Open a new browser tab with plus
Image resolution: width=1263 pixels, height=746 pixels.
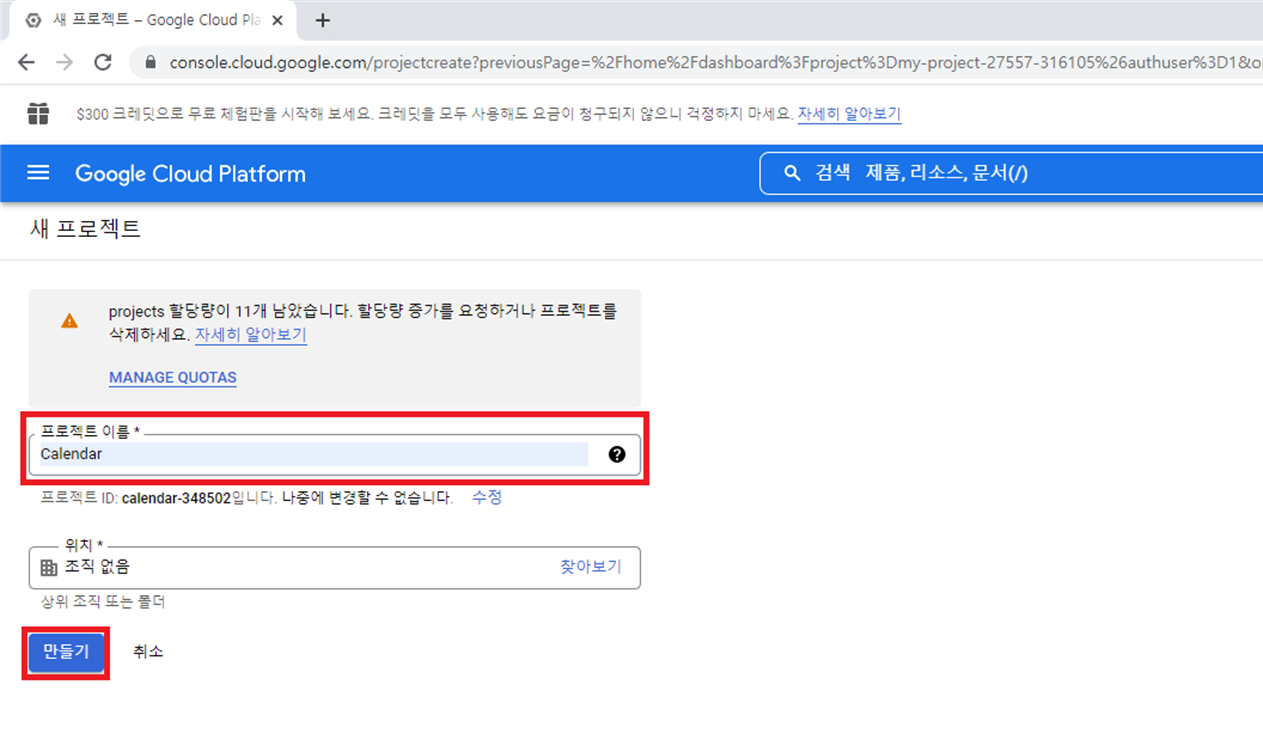(322, 20)
